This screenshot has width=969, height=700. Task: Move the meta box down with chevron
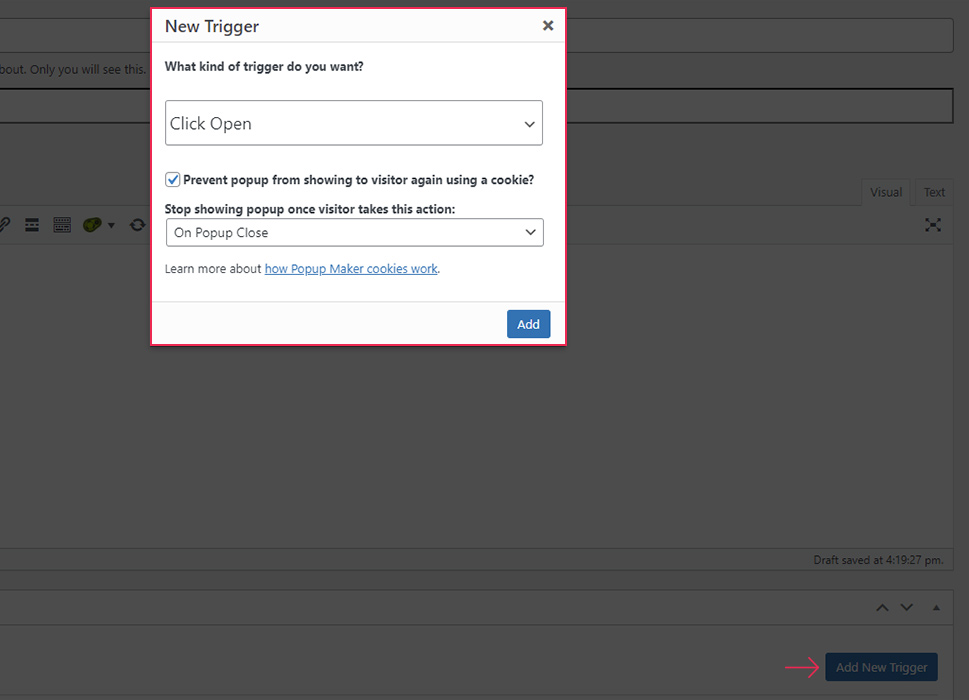click(x=906, y=607)
